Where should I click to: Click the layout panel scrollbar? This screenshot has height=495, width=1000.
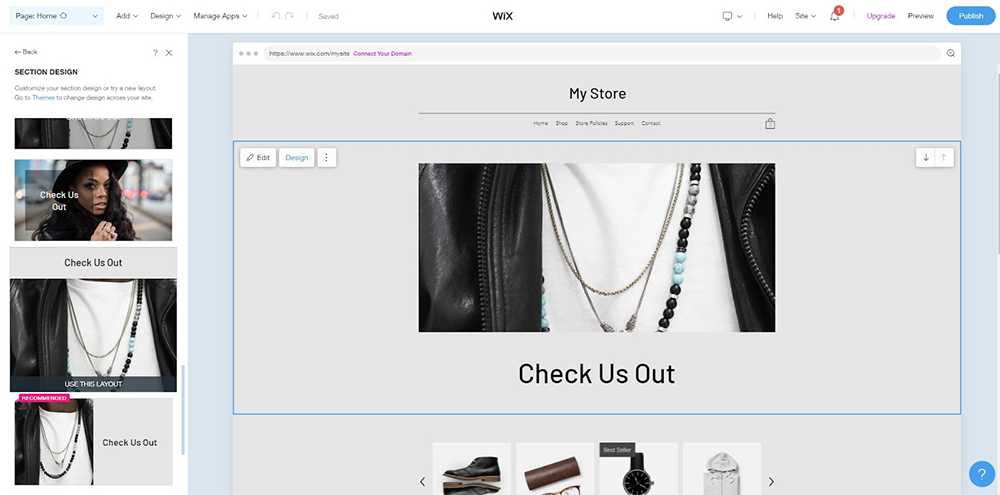click(x=182, y=410)
